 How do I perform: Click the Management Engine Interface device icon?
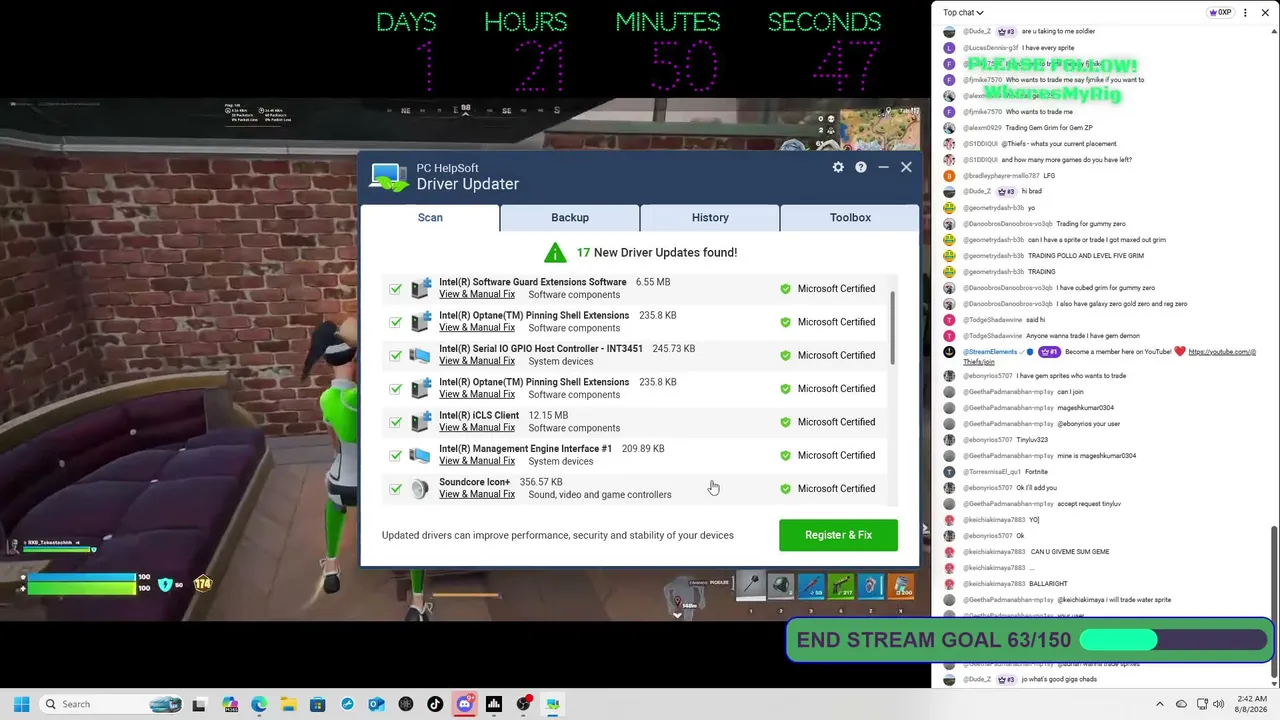click(420, 455)
